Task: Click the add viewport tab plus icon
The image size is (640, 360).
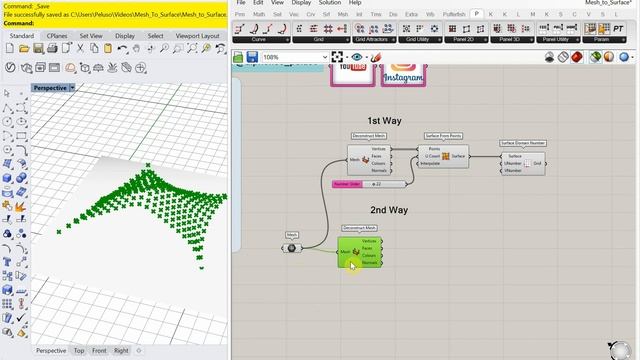Action: 138,351
